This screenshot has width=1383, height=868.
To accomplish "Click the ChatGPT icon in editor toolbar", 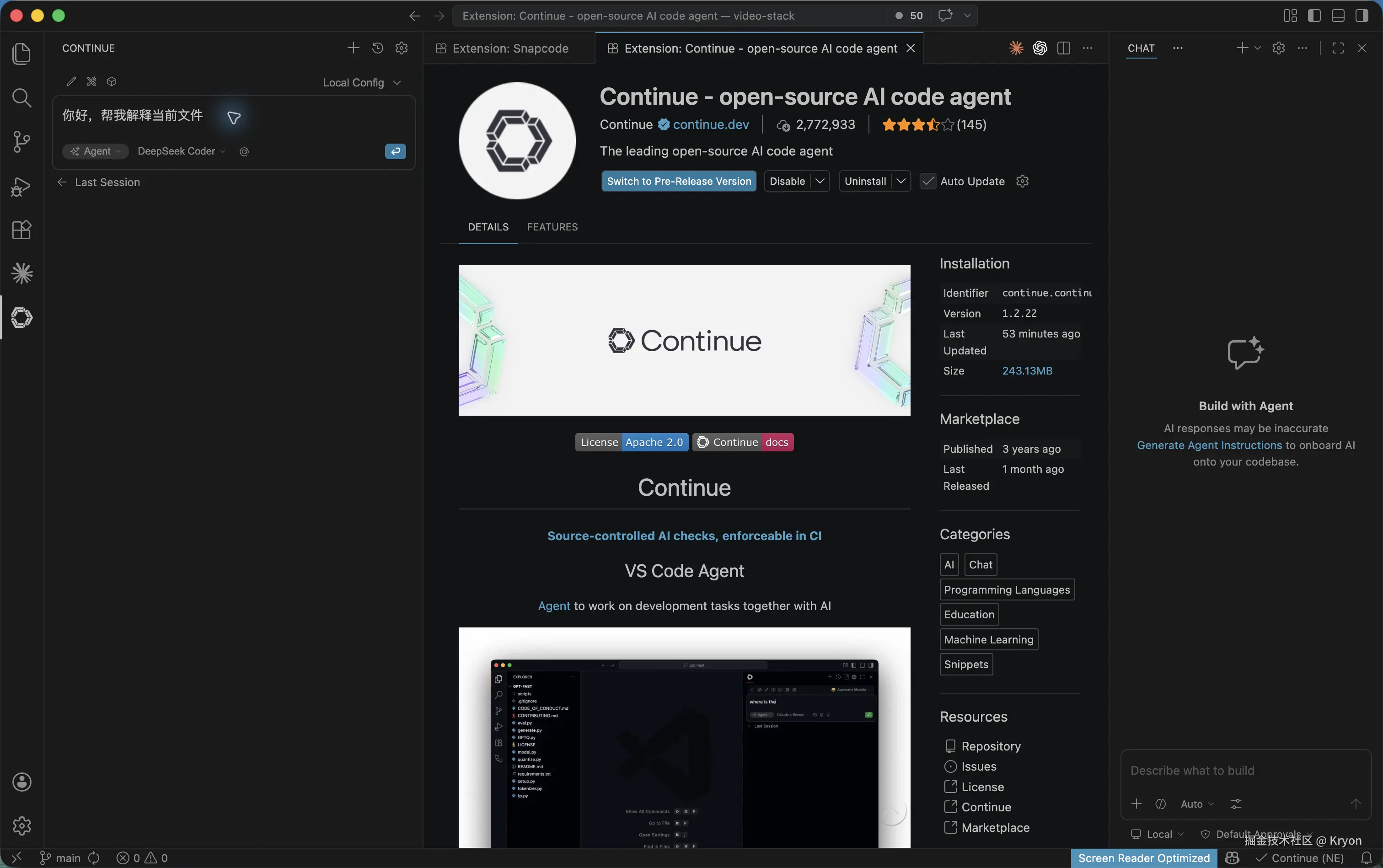I will pyautogui.click(x=1040, y=48).
